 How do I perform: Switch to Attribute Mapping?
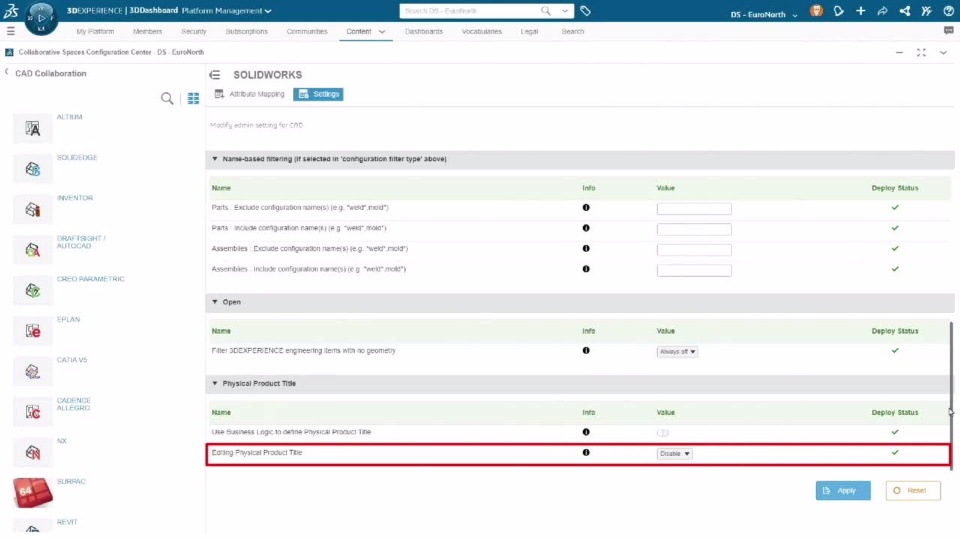(x=249, y=94)
